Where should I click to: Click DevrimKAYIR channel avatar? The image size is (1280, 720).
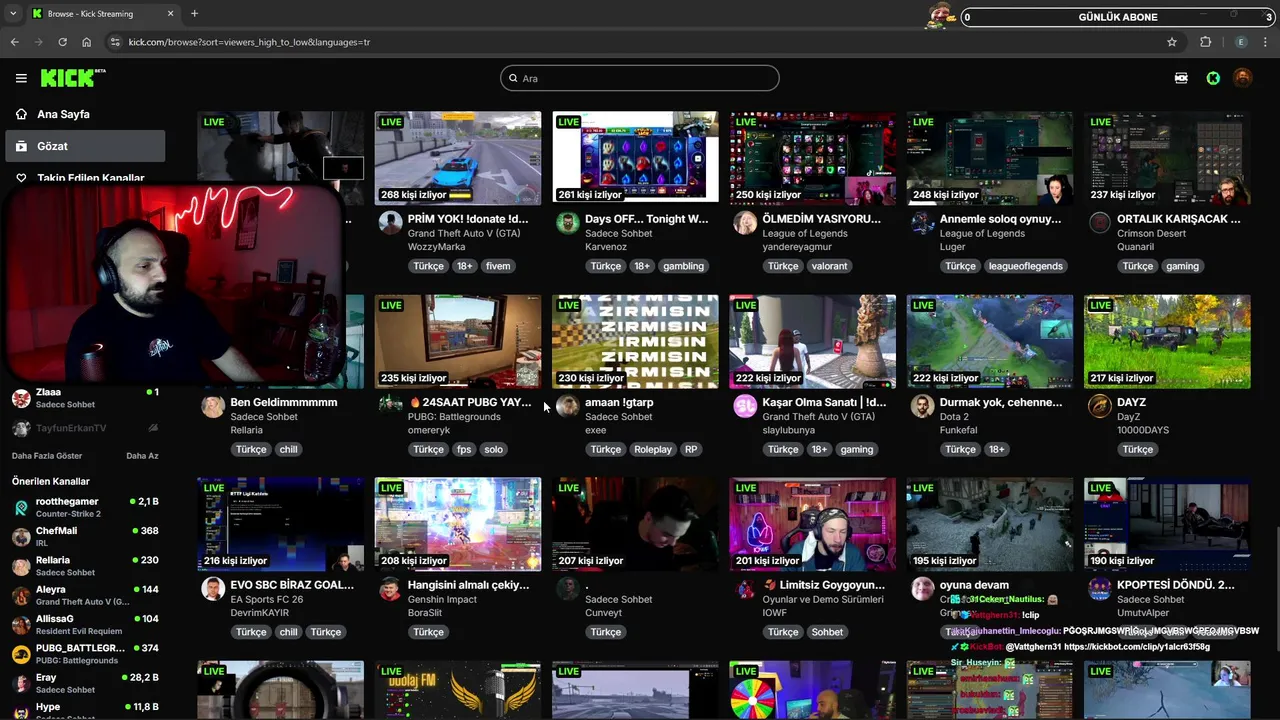point(213,588)
